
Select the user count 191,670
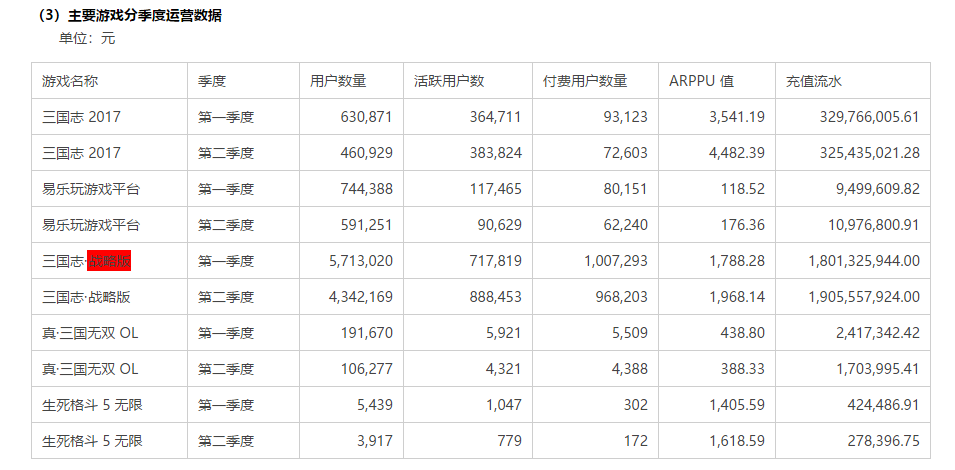point(367,334)
